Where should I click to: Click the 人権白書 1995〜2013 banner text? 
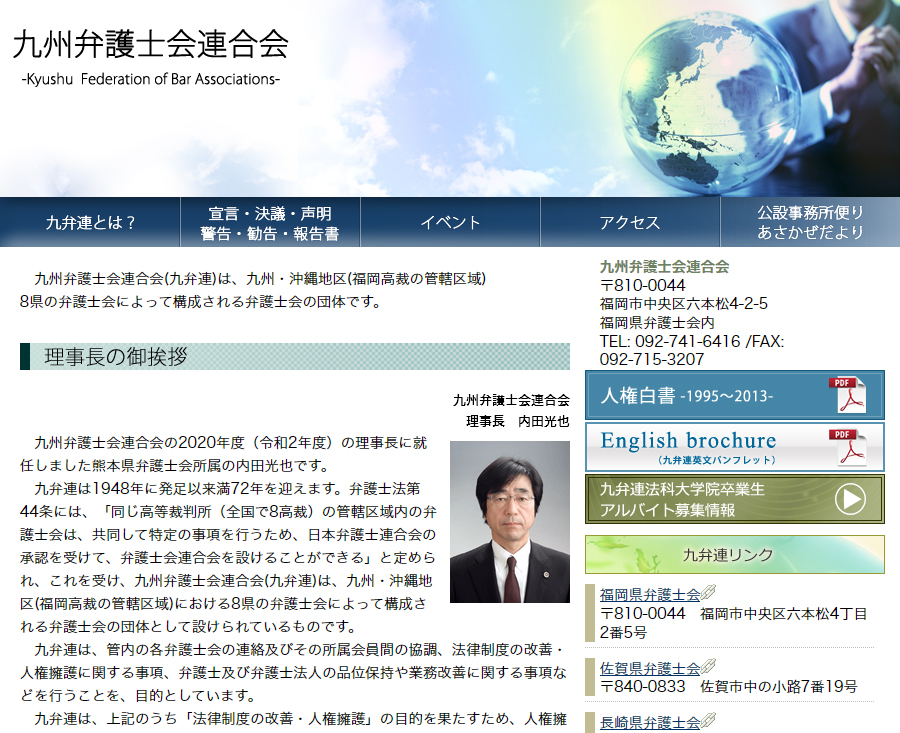coord(687,396)
